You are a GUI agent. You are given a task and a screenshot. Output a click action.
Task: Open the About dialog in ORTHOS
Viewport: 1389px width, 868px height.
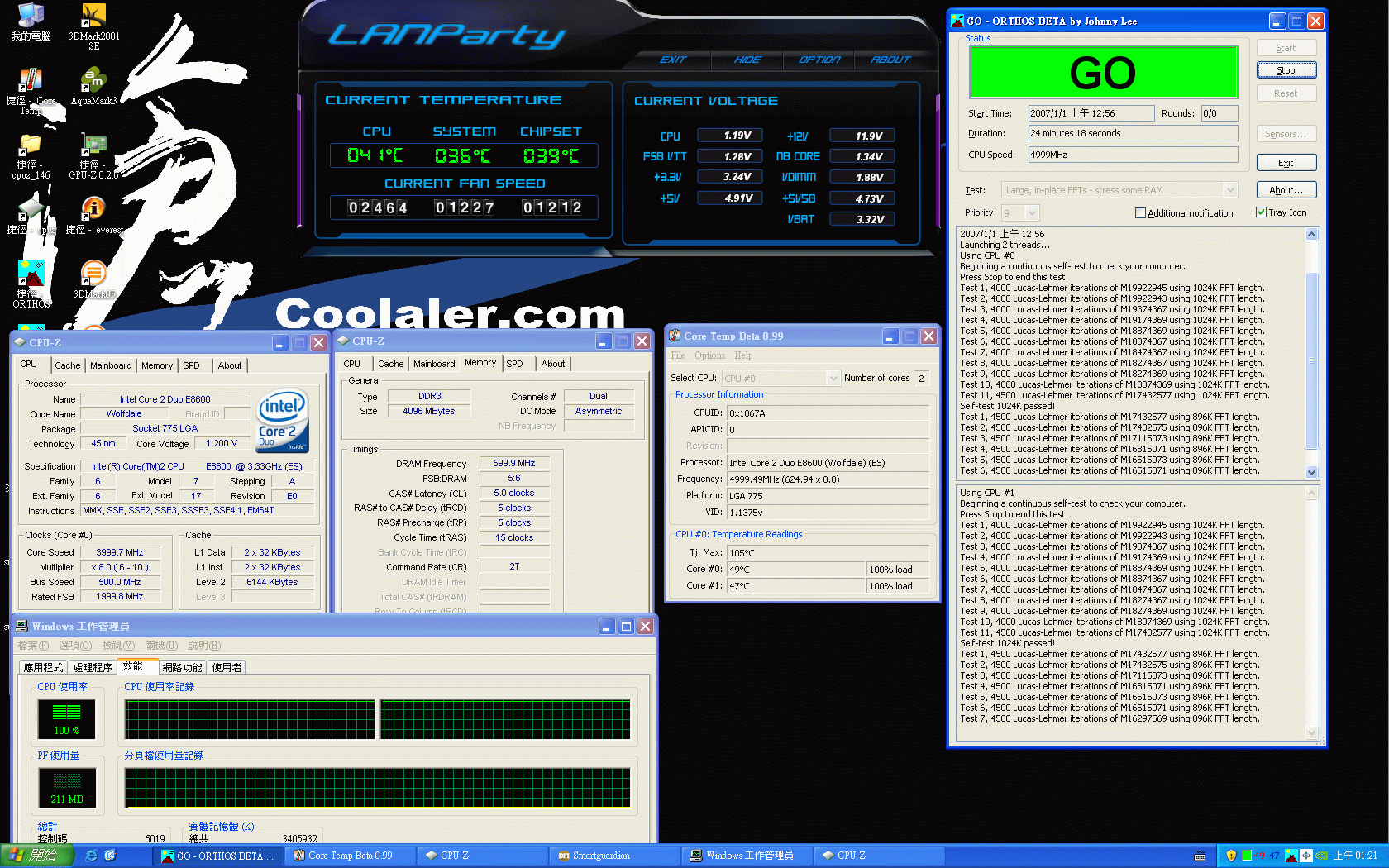click(1286, 190)
